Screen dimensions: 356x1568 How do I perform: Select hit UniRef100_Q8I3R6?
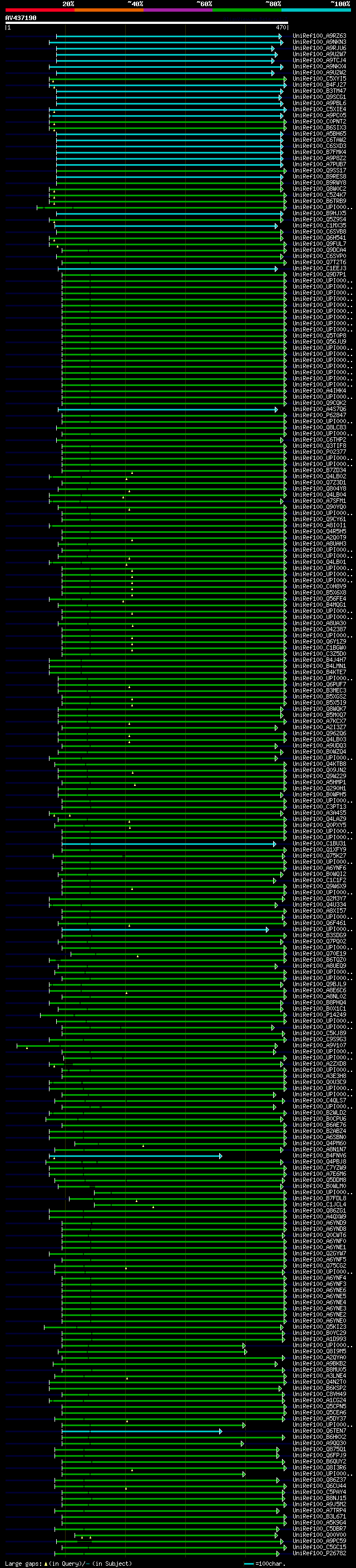pyautogui.click(x=319, y=1467)
